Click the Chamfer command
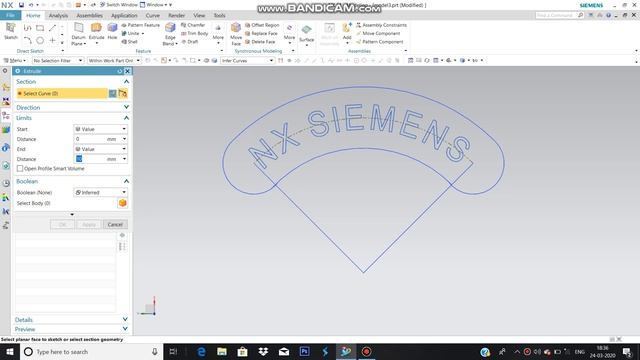 tap(193, 25)
